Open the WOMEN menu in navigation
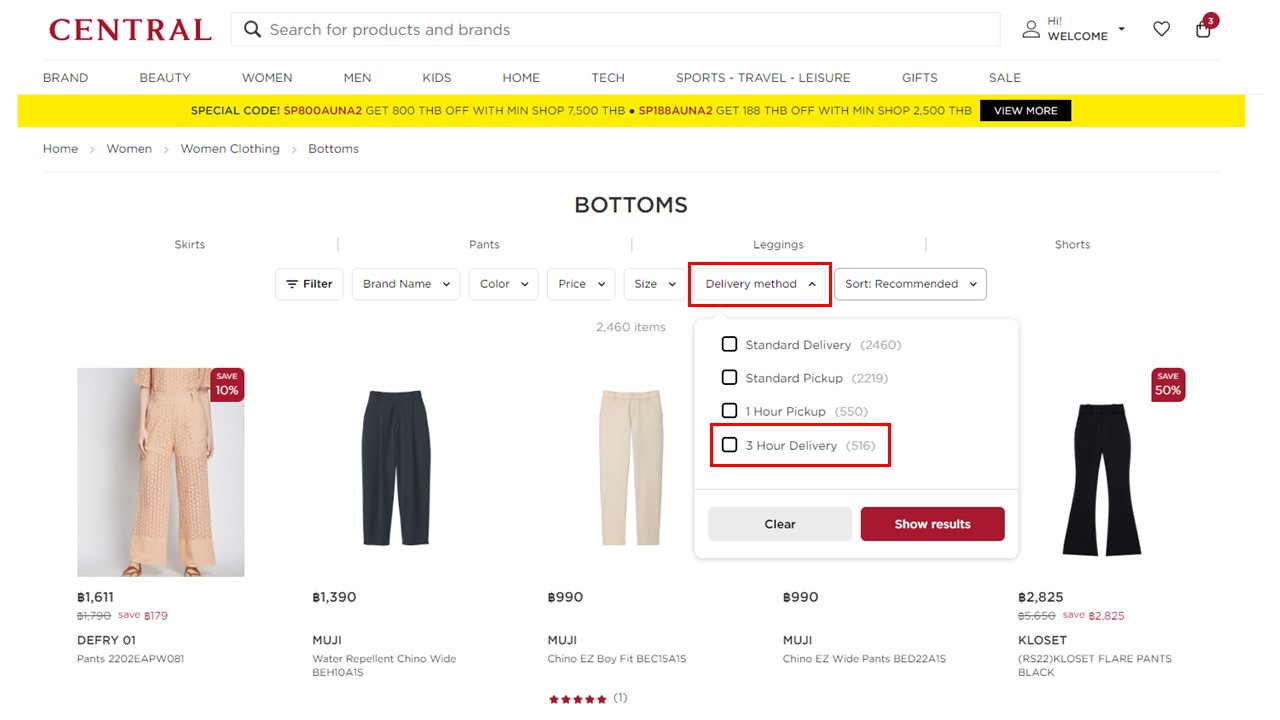The image size is (1280, 720). point(267,78)
